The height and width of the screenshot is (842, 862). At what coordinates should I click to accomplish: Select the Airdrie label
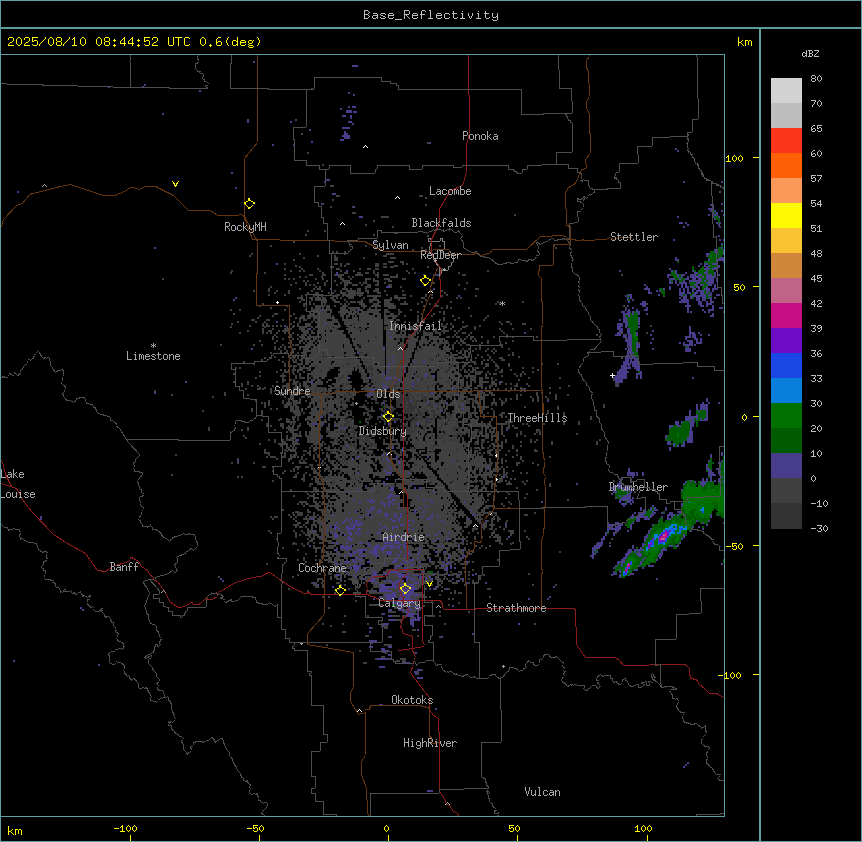click(404, 537)
